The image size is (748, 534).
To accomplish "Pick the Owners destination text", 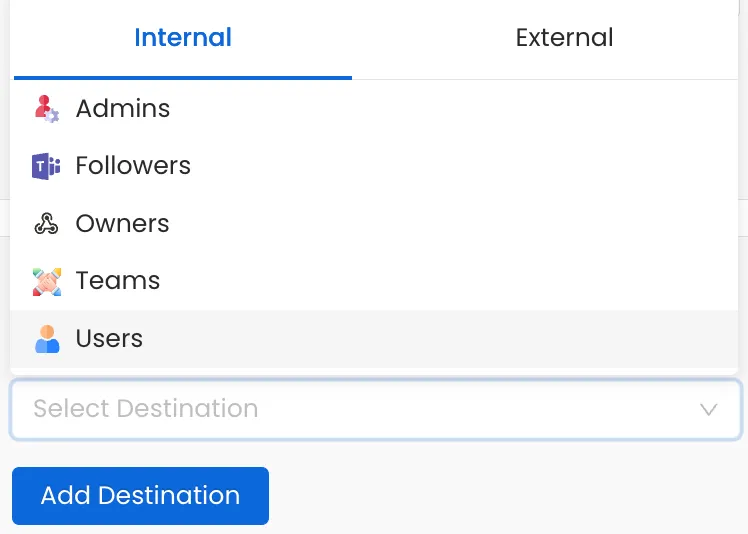I will coord(122,224).
